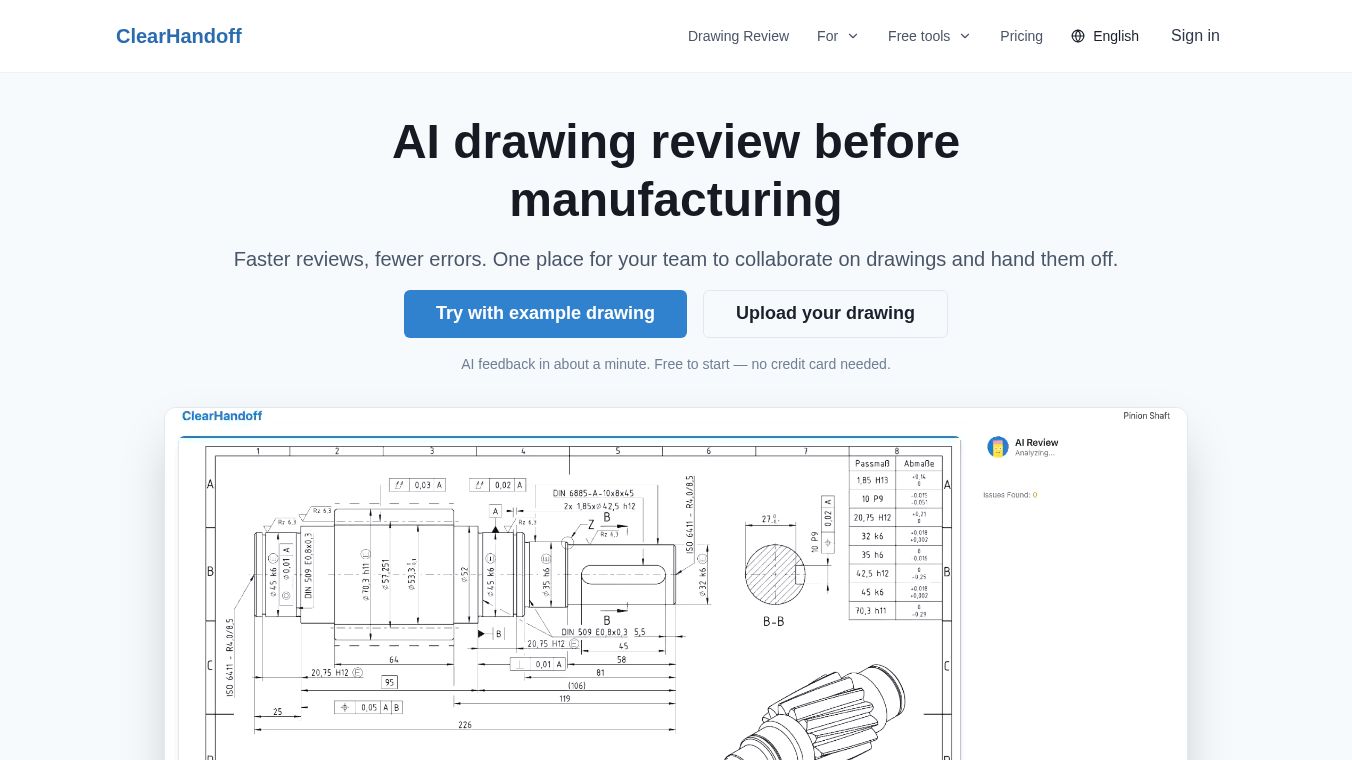Click the AI Review avatar icon
This screenshot has height=760, width=1352.
(998, 447)
